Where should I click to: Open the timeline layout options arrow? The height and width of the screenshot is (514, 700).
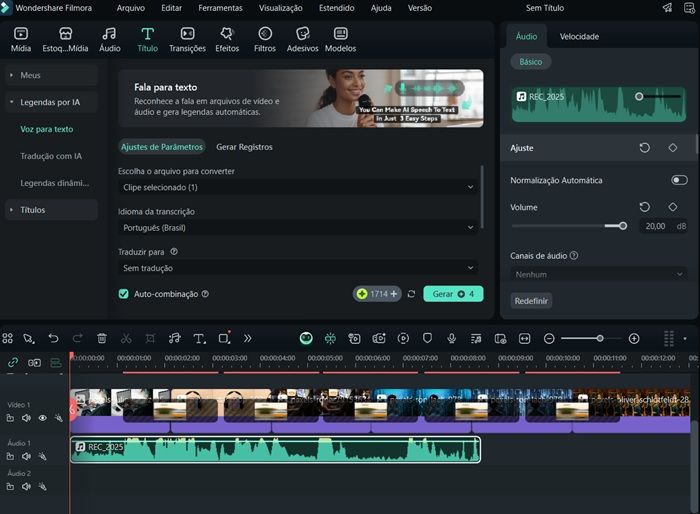click(685, 338)
